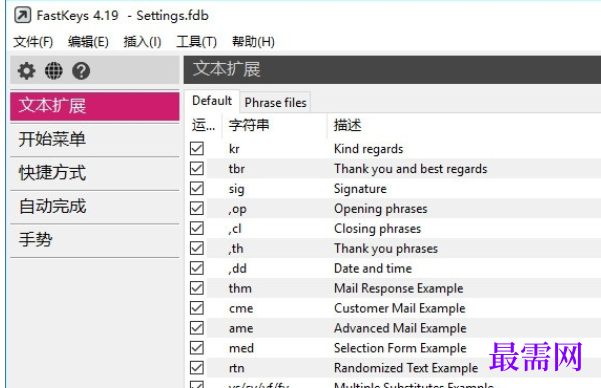Click the ,op string cell
The height and width of the screenshot is (388, 601).
(237, 209)
